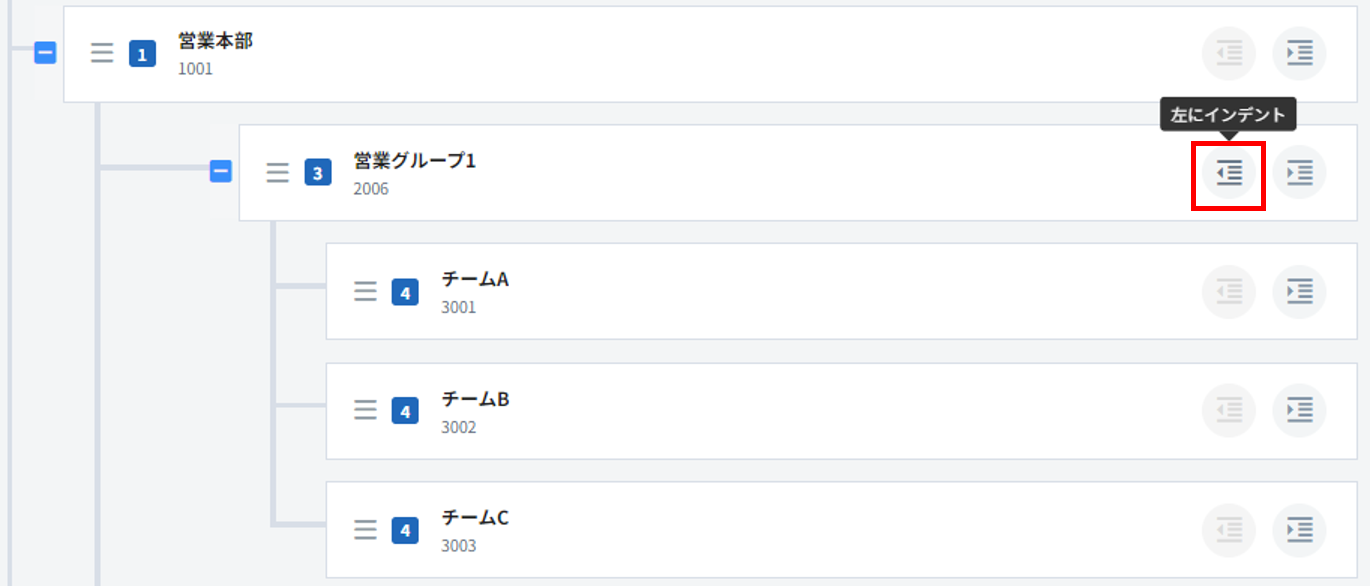
Task: Indent チームA to the right
Action: tap(1299, 292)
